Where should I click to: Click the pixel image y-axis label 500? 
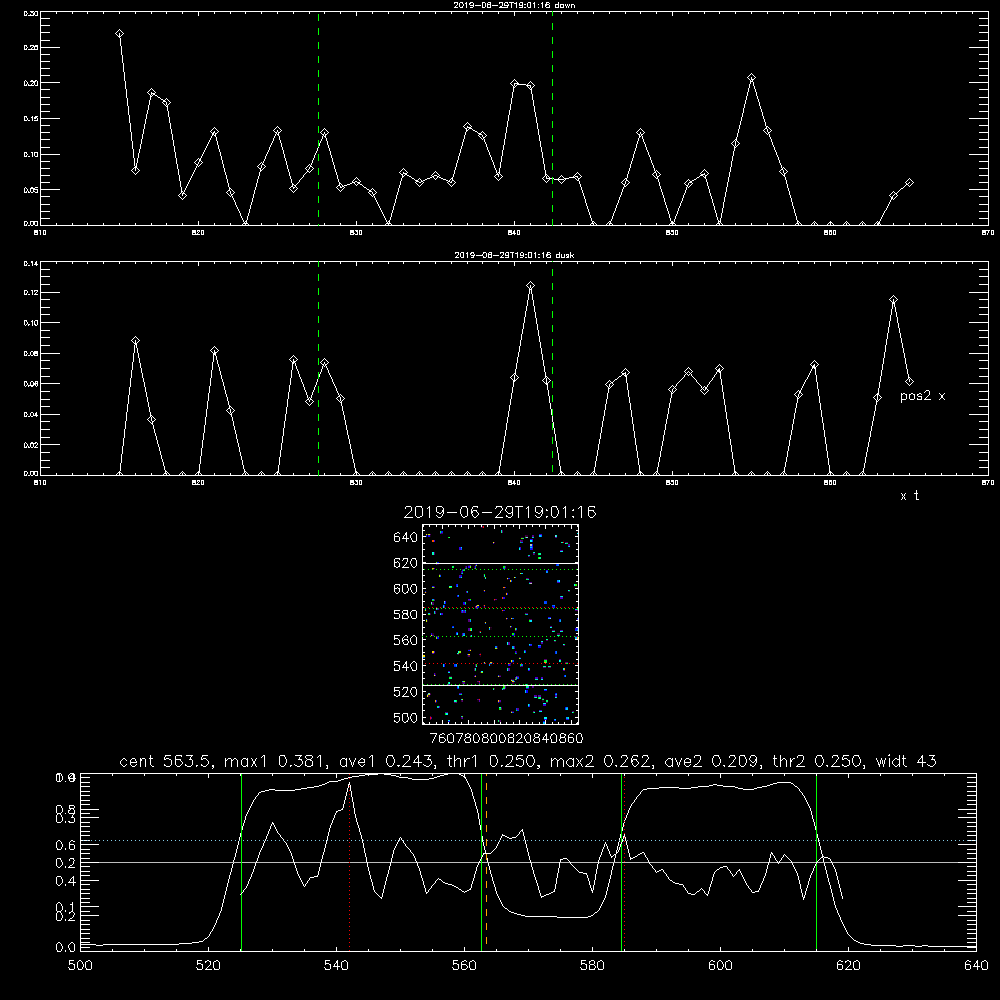click(406, 718)
